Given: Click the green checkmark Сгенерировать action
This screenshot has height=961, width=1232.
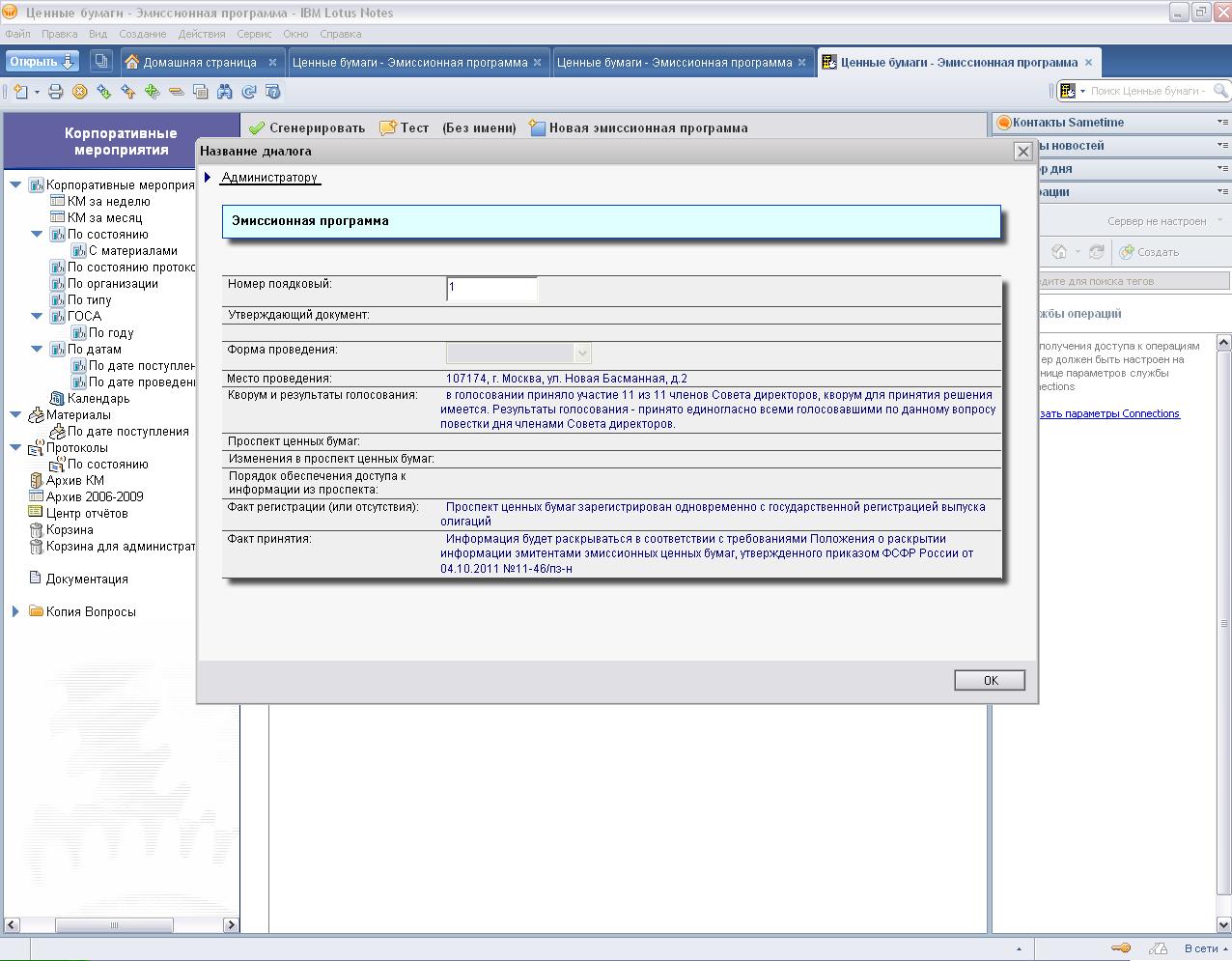Looking at the screenshot, I should tap(307, 127).
